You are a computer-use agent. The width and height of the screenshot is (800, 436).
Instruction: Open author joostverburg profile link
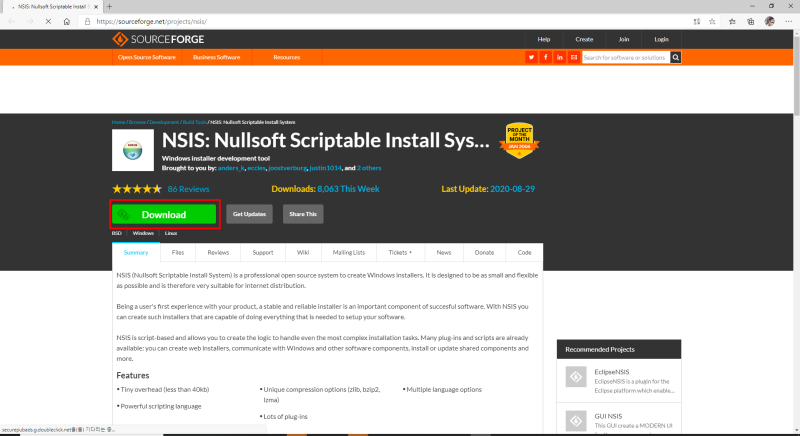coord(287,168)
